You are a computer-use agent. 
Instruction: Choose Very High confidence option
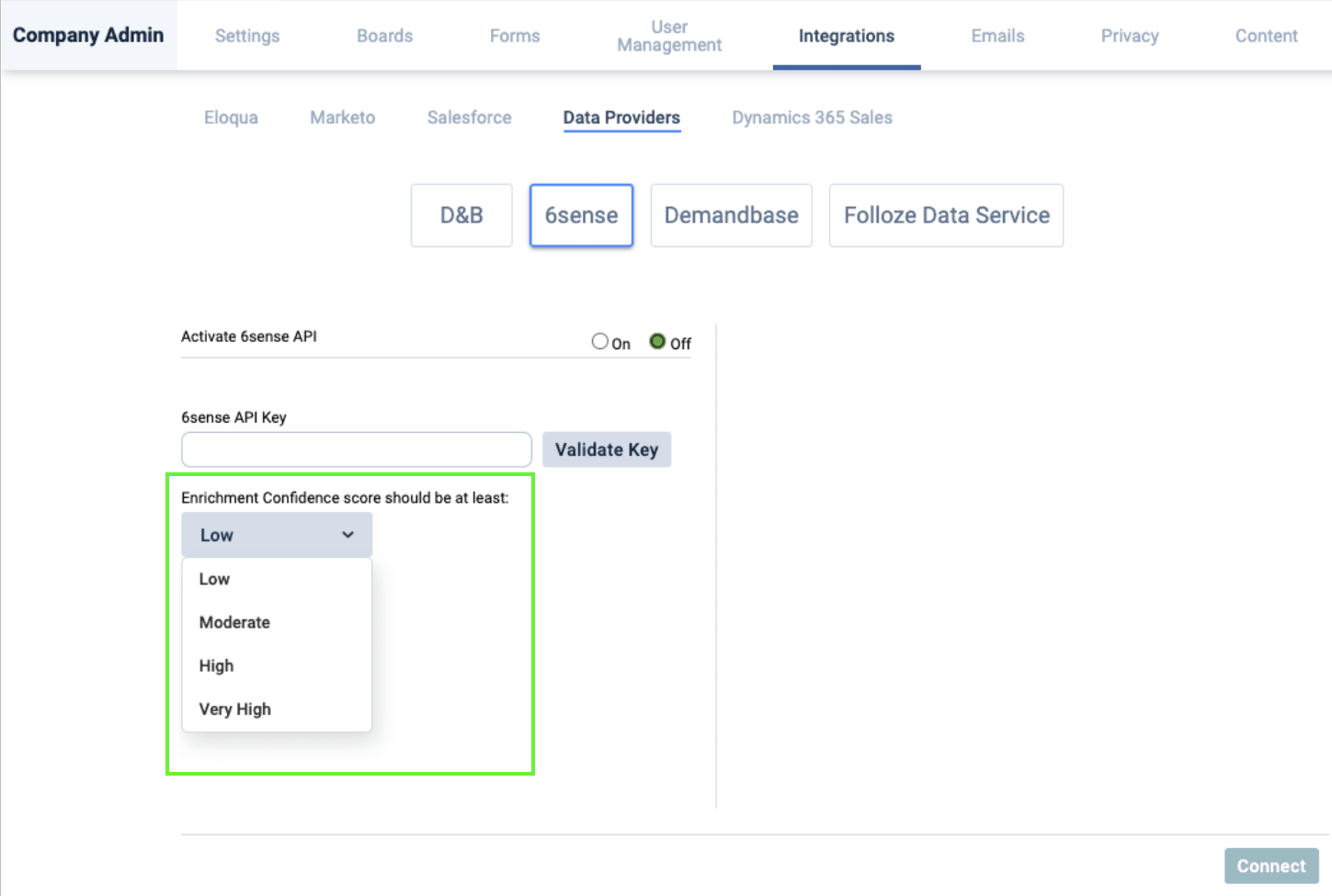pos(234,709)
